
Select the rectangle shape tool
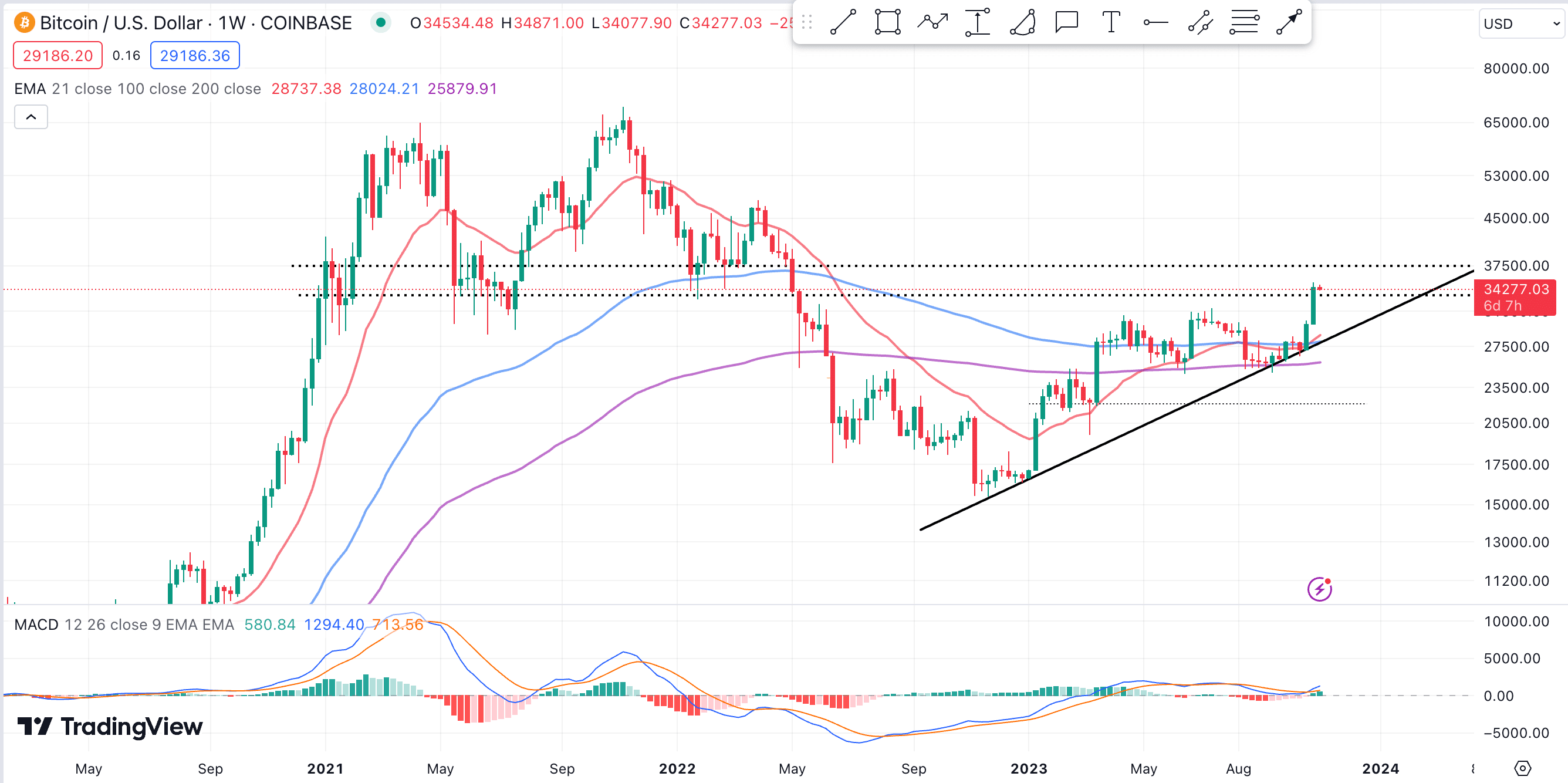[887, 22]
